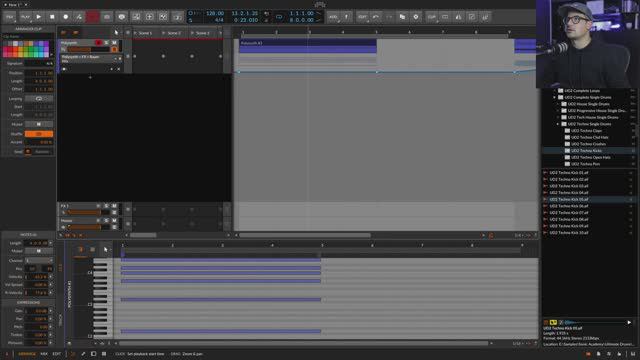Select the Polysynth #1 clip in arranger

pyautogui.click(x=308, y=46)
